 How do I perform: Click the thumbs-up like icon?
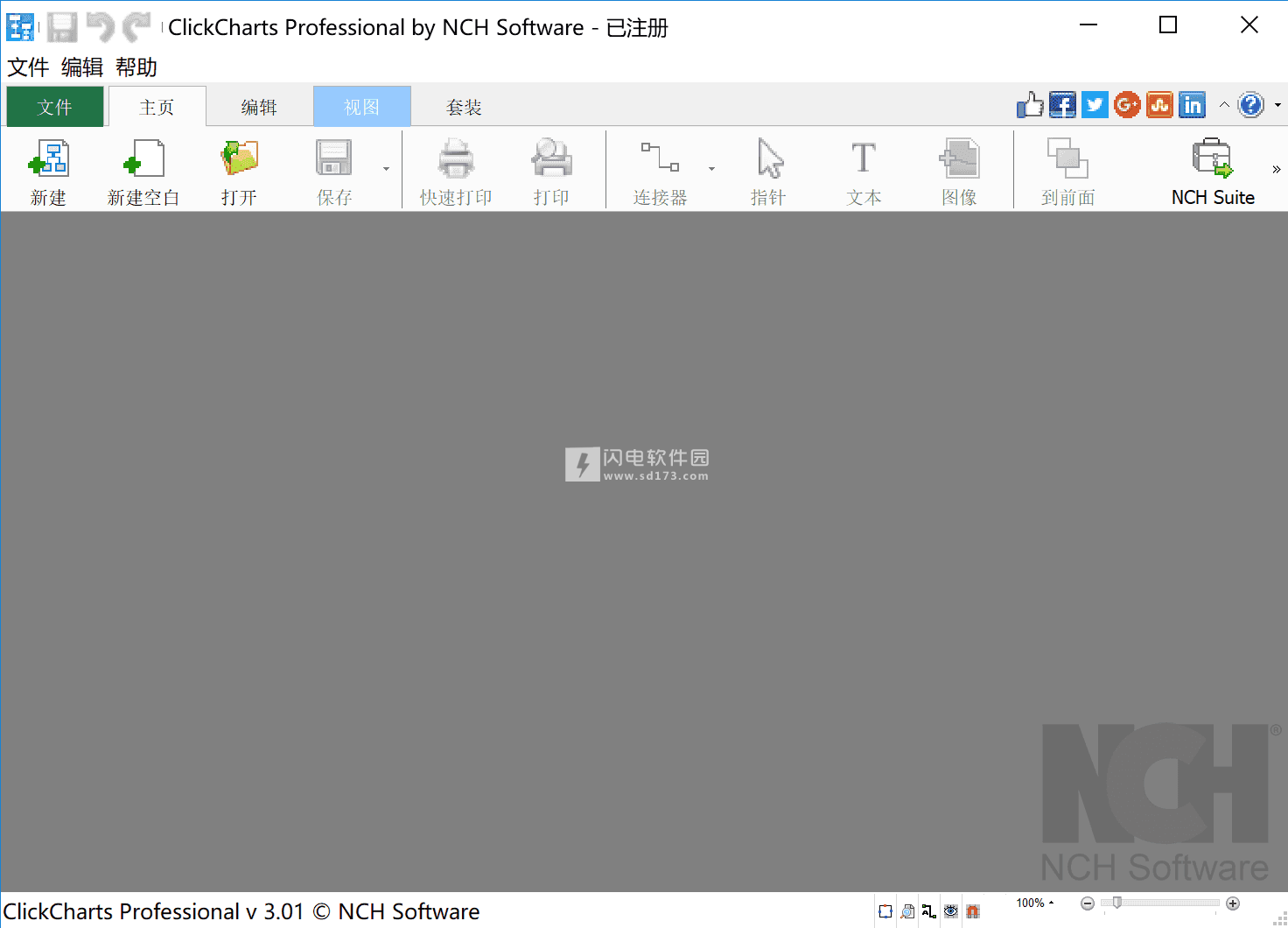point(1030,106)
